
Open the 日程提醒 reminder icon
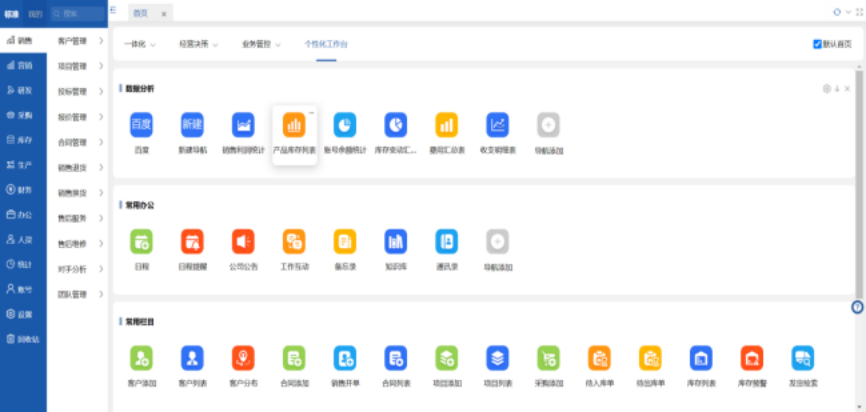coord(192,241)
